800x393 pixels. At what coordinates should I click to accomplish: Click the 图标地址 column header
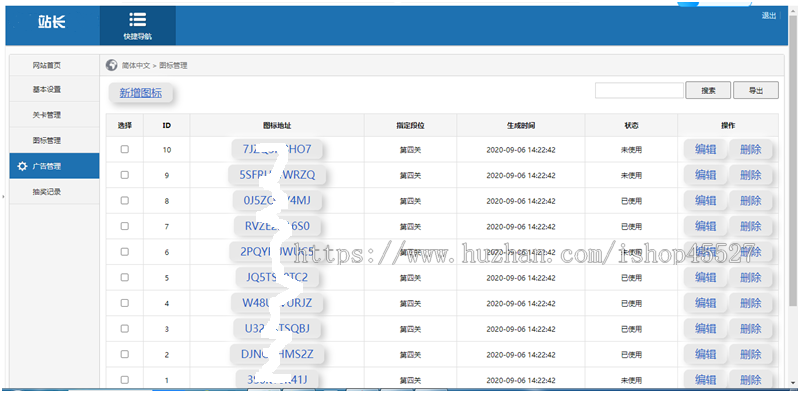[x=277, y=125]
